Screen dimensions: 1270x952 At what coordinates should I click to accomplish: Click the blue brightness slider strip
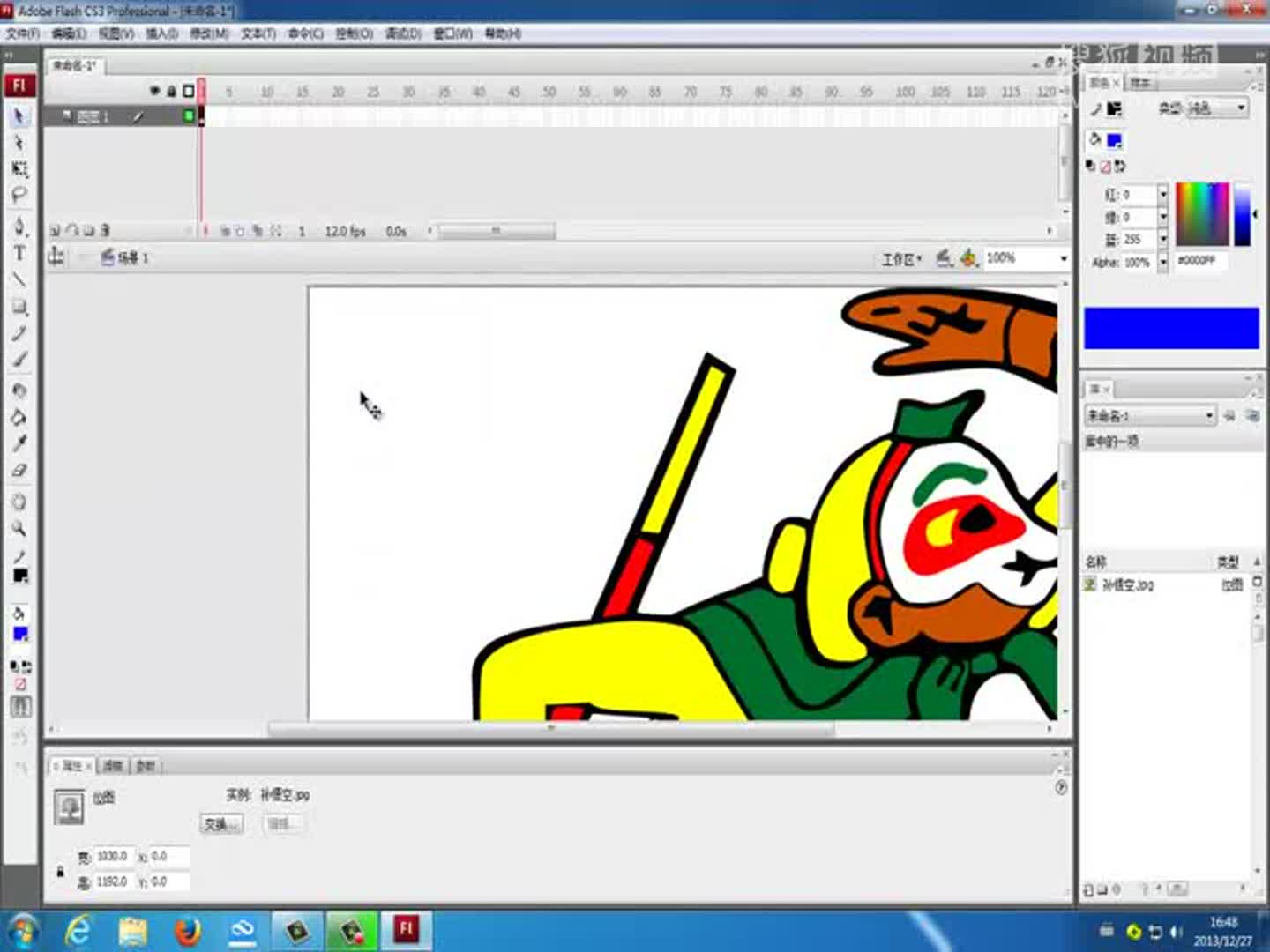[x=1242, y=214]
